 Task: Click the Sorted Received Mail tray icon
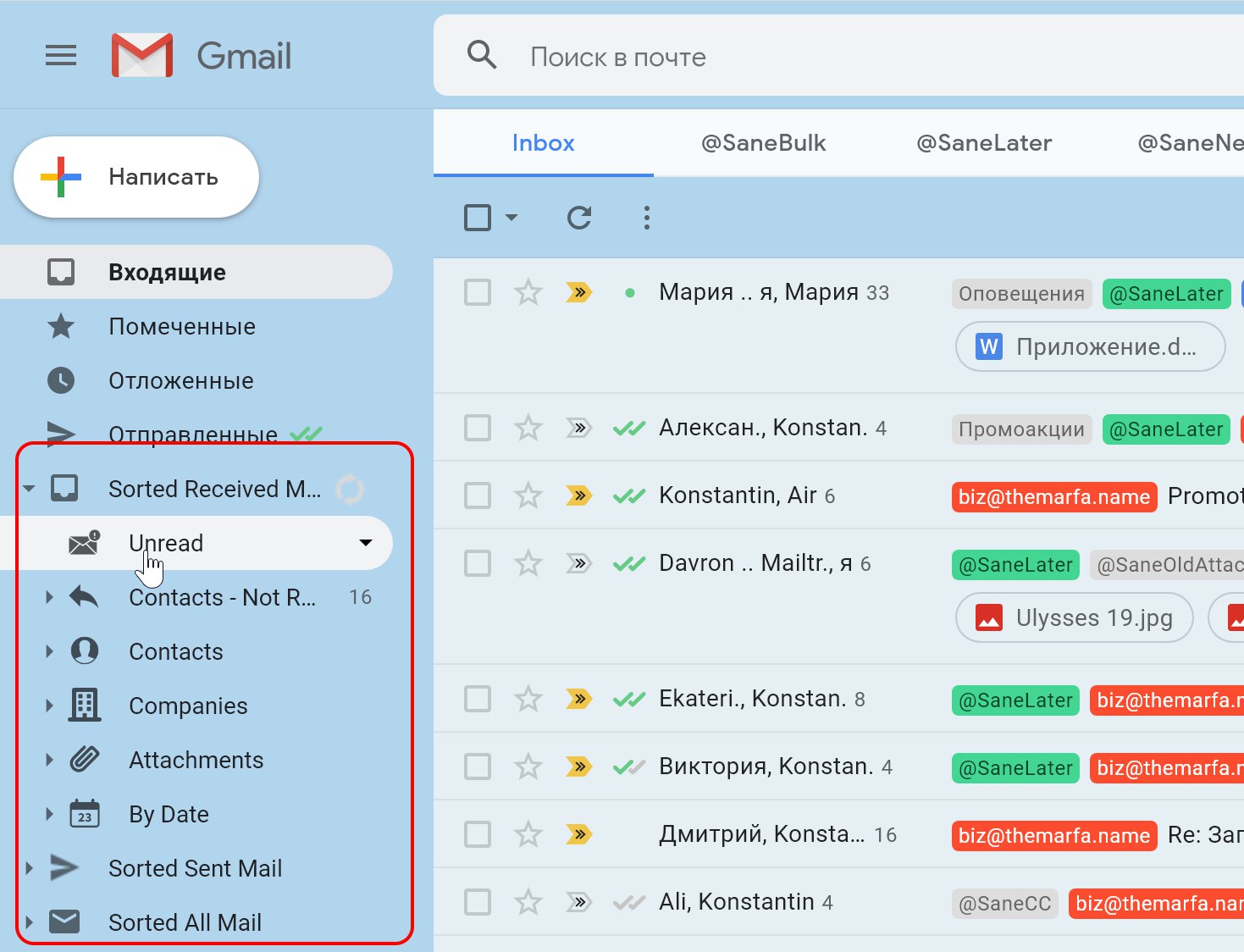click(x=64, y=489)
